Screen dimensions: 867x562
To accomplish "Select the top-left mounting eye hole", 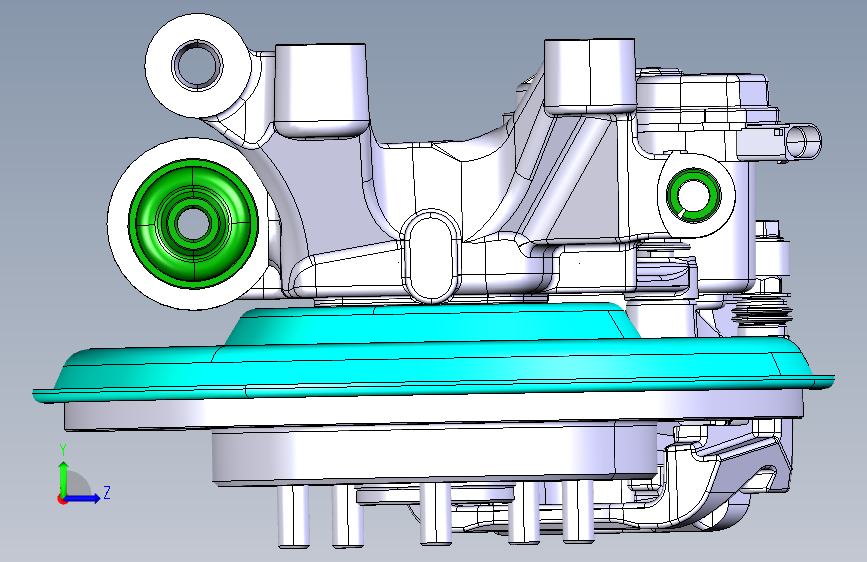I will pos(197,64).
